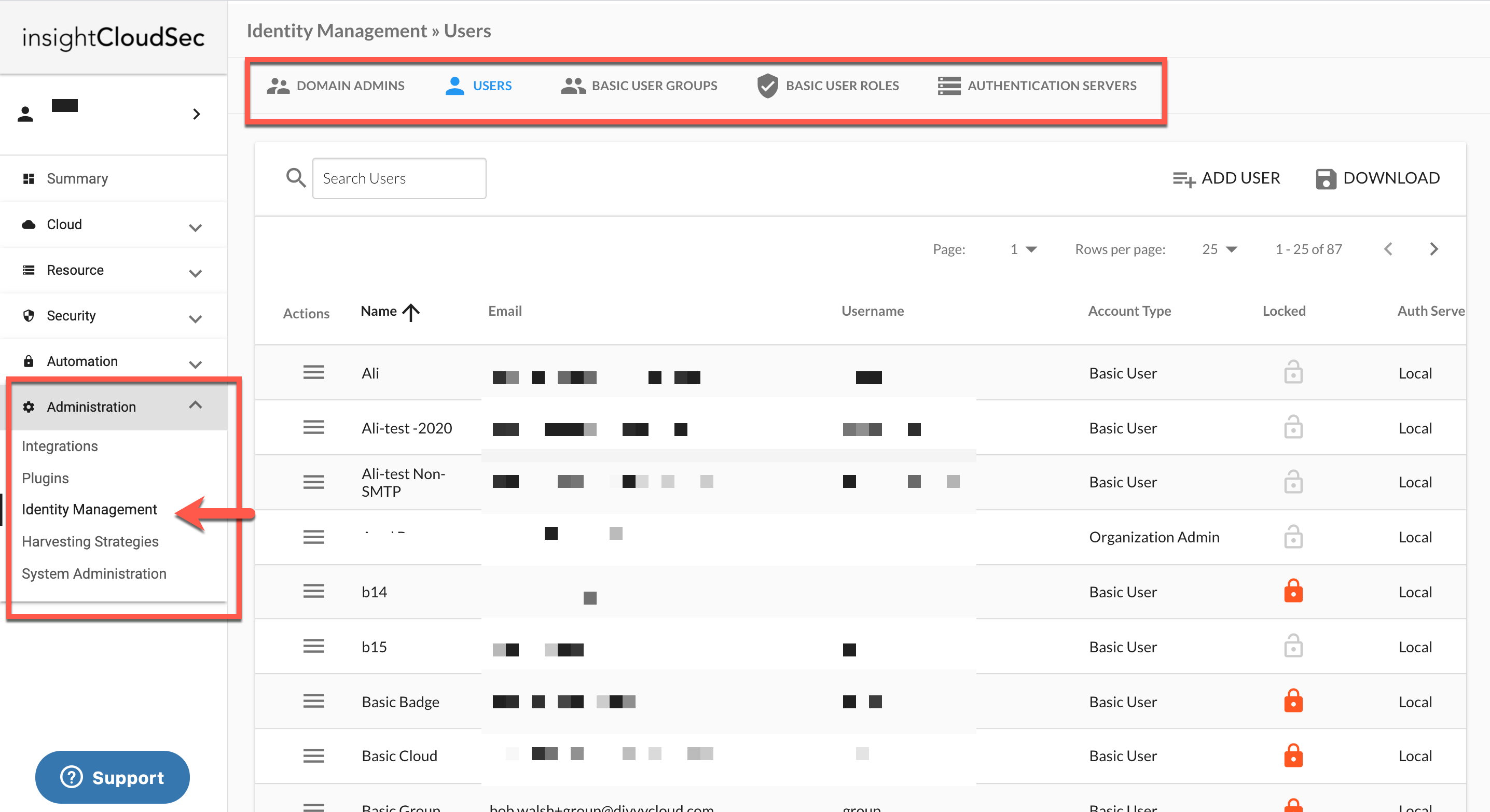Viewport: 1490px width, 812px height.
Task: Open Plugins under Administration
Action: tap(45, 478)
